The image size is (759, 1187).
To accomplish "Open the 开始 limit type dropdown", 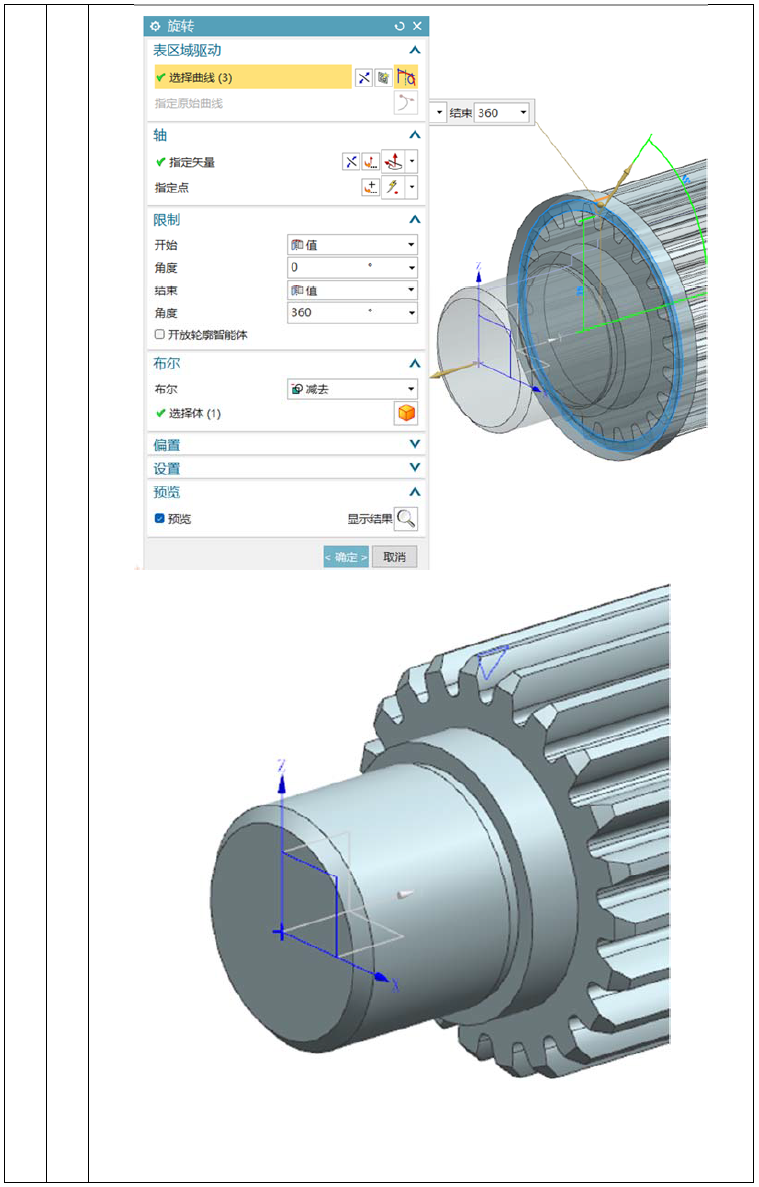I will point(353,245).
